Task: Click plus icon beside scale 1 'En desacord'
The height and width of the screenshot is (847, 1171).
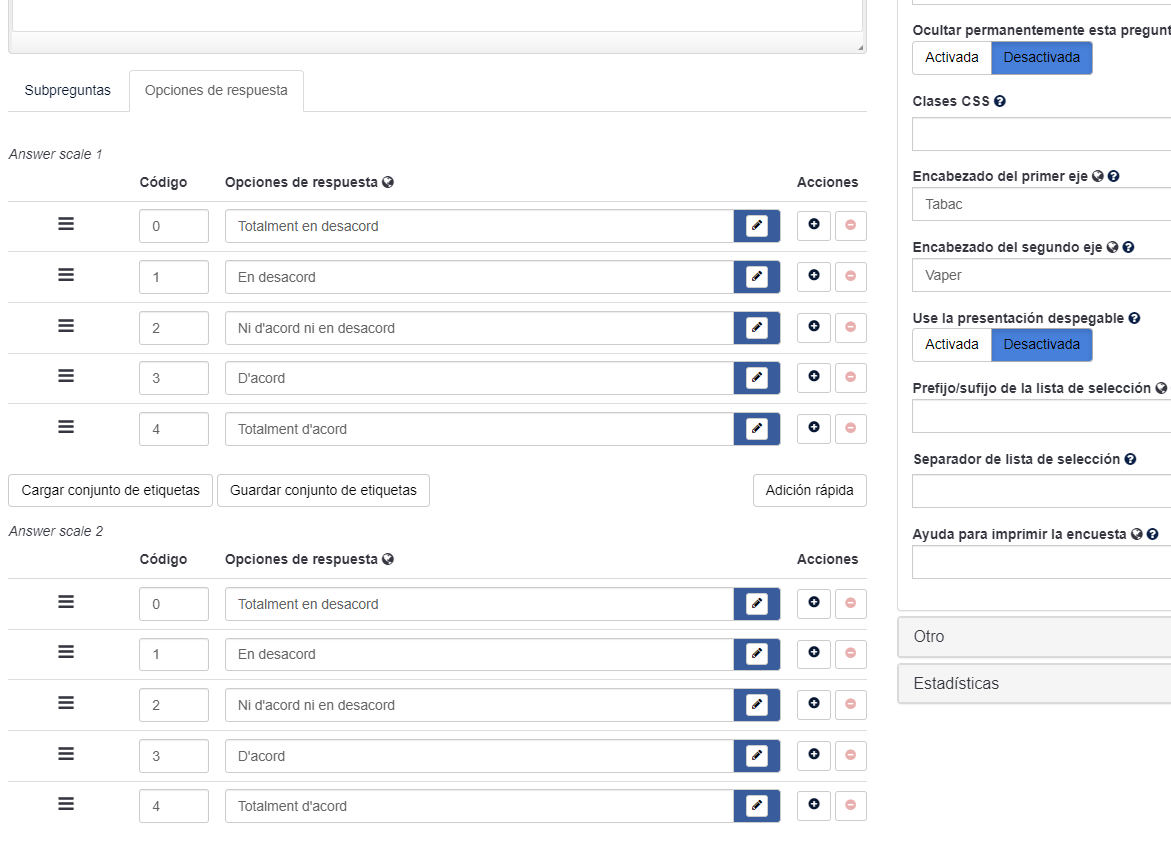Action: point(813,276)
